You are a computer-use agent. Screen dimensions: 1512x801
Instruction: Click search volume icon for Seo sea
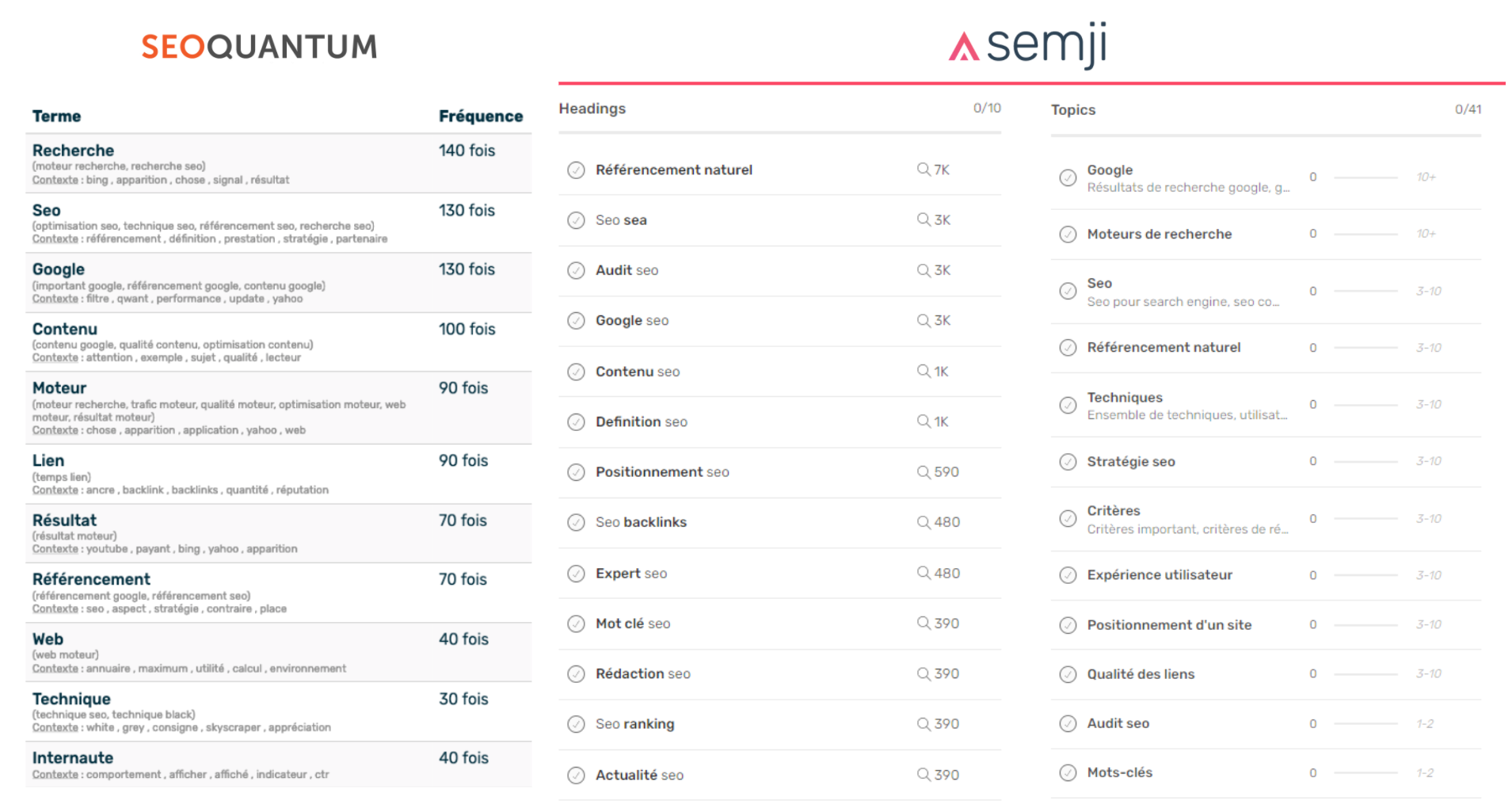tap(924, 219)
